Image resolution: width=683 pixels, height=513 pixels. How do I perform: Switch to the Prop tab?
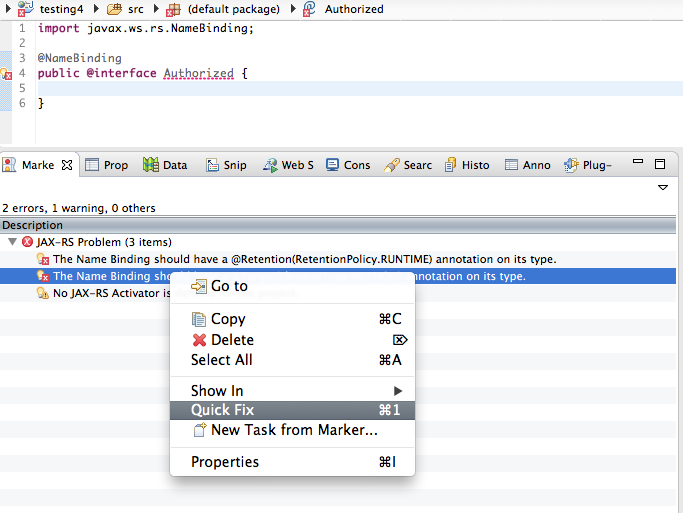tap(107, 165)
